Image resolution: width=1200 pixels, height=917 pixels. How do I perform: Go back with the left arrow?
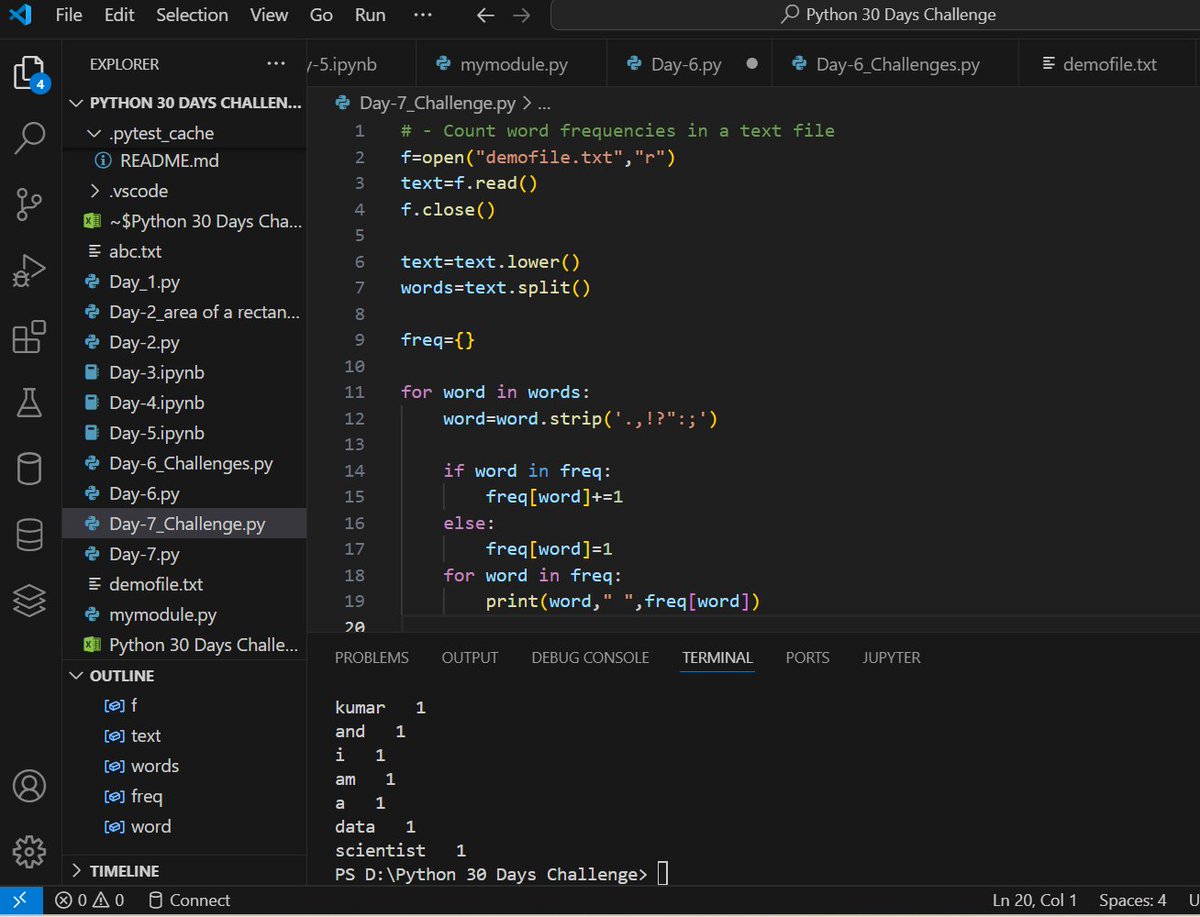pos(485,15)
